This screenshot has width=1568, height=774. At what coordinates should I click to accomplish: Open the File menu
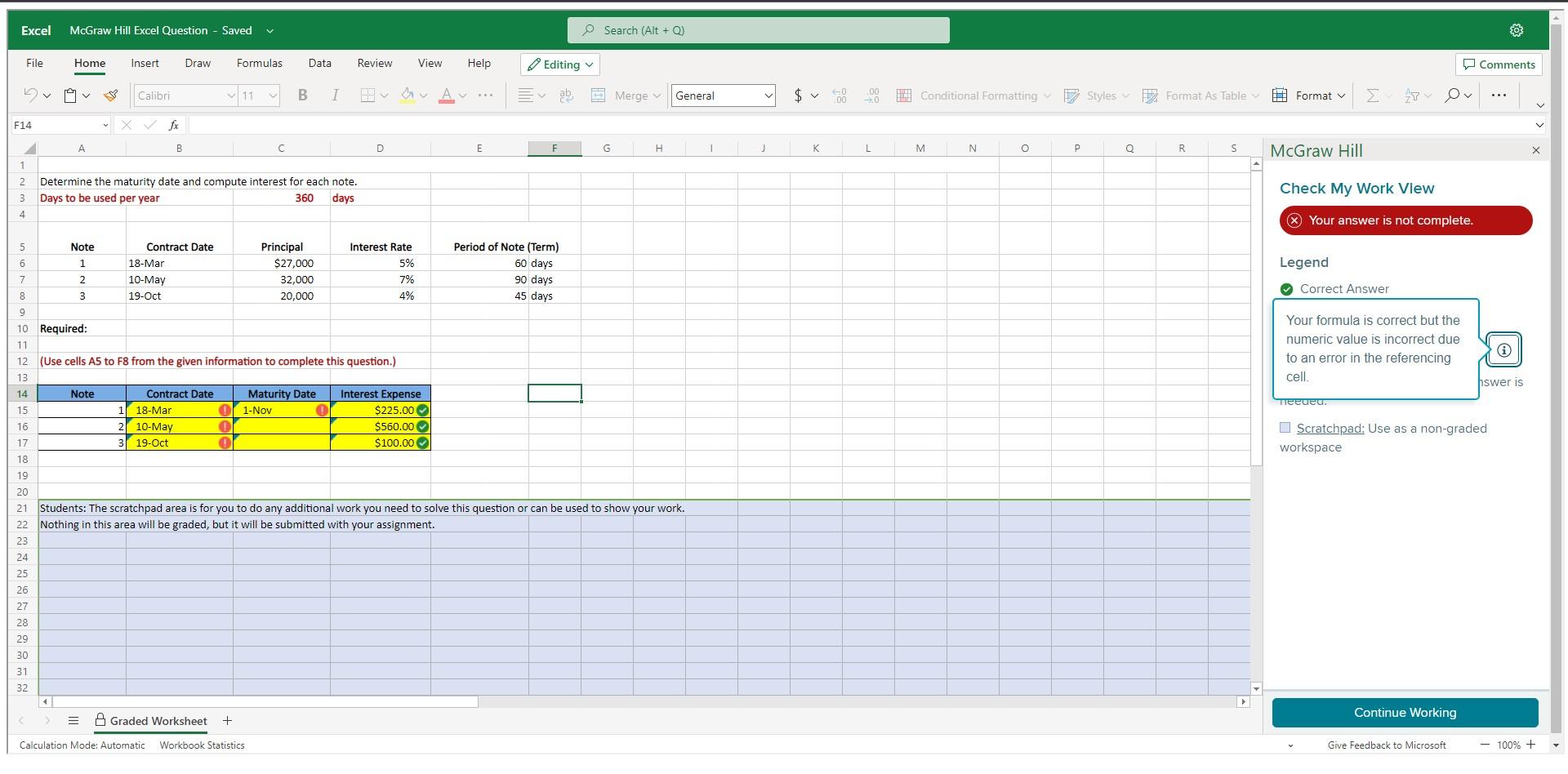point(34,63)
